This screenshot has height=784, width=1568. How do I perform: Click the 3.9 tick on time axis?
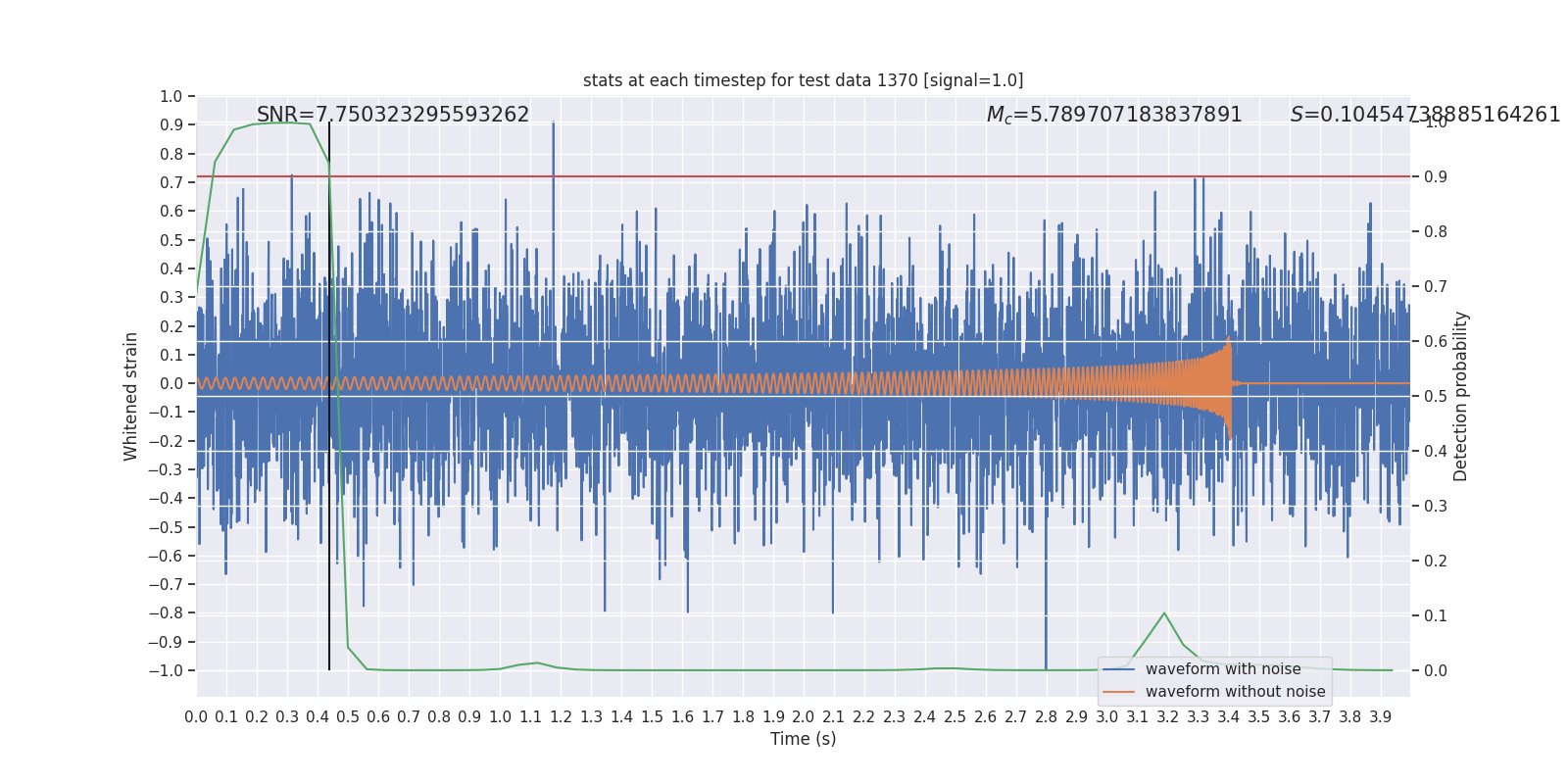pyautogui.click(x=1380, y=717)
